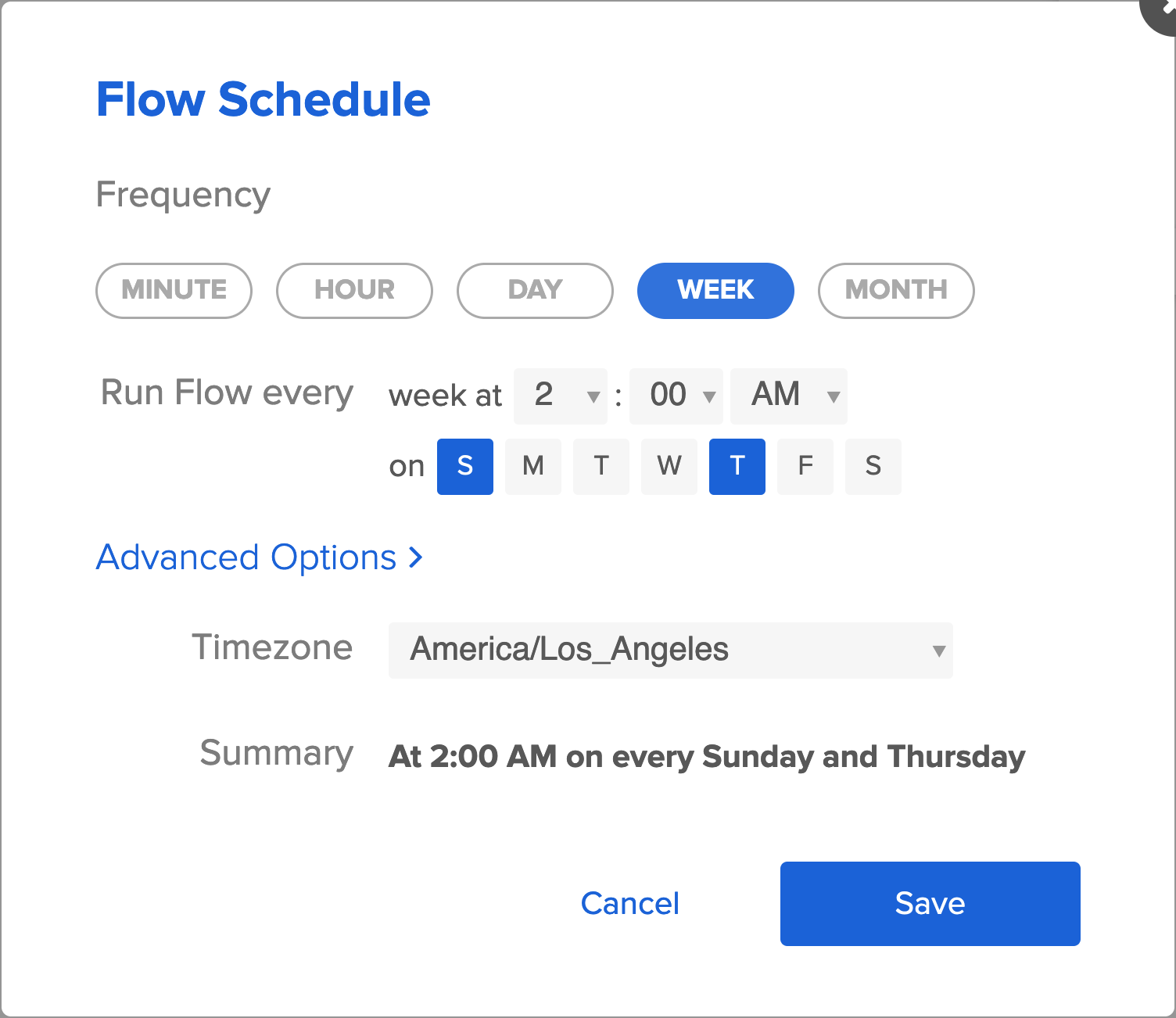Open the minutes dropdown showing 00
The height and width of the screenshot is (1018, 1176).
point(676,396)
